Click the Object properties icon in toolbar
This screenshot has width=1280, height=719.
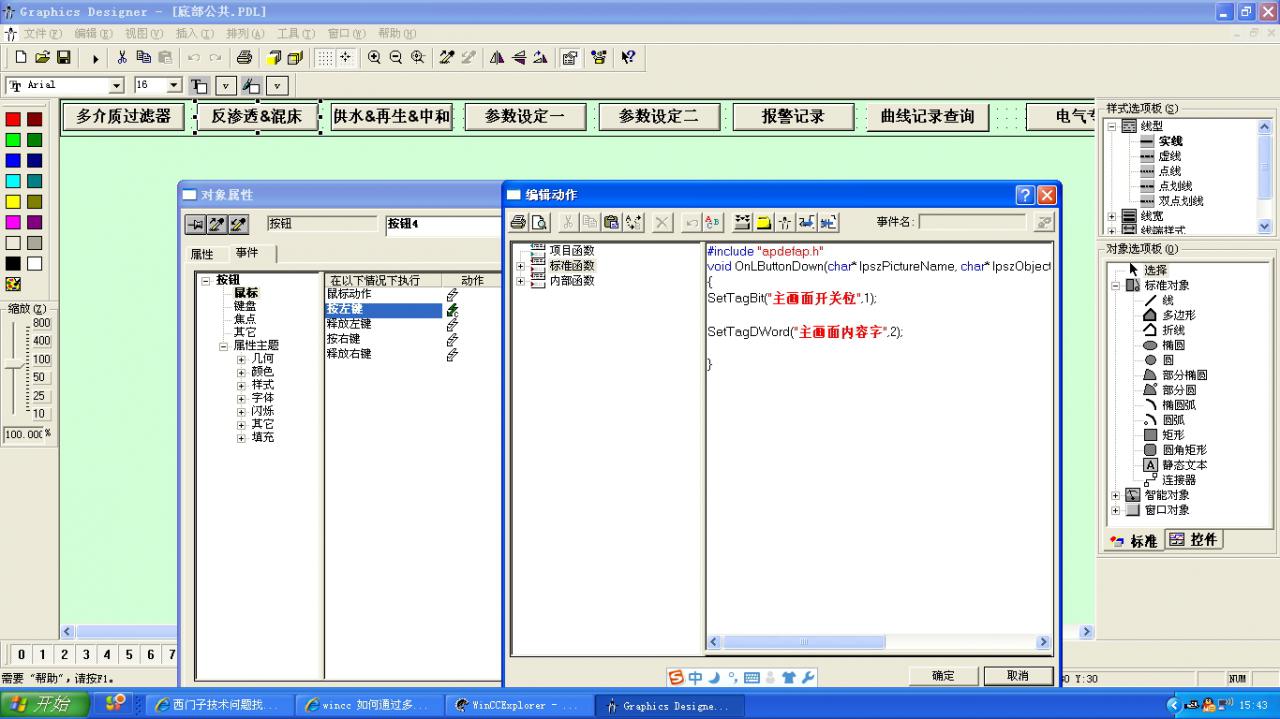click(569, 58)
